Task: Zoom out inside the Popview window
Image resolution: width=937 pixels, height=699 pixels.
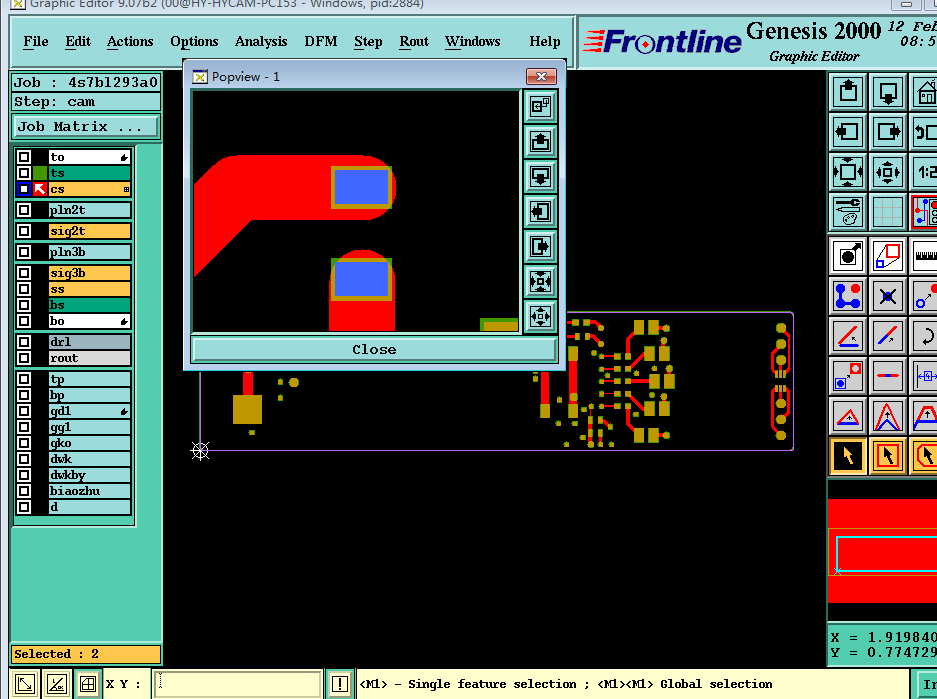Action: click(x=541, y=316)
